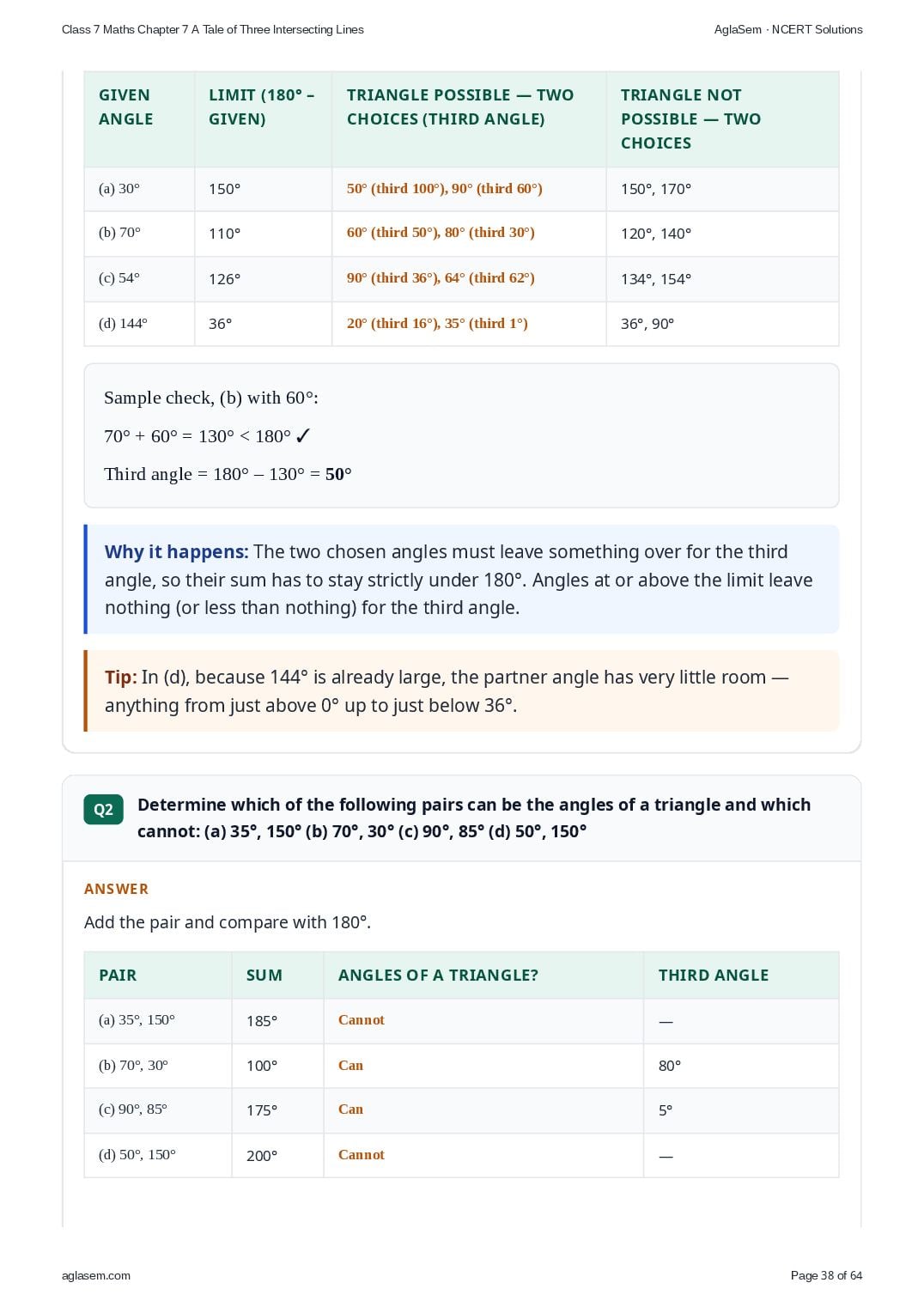Select Cannot result for pair 35°, 150°
924x1307 pixels.
pyautogui.click(x=362, y=1020)
